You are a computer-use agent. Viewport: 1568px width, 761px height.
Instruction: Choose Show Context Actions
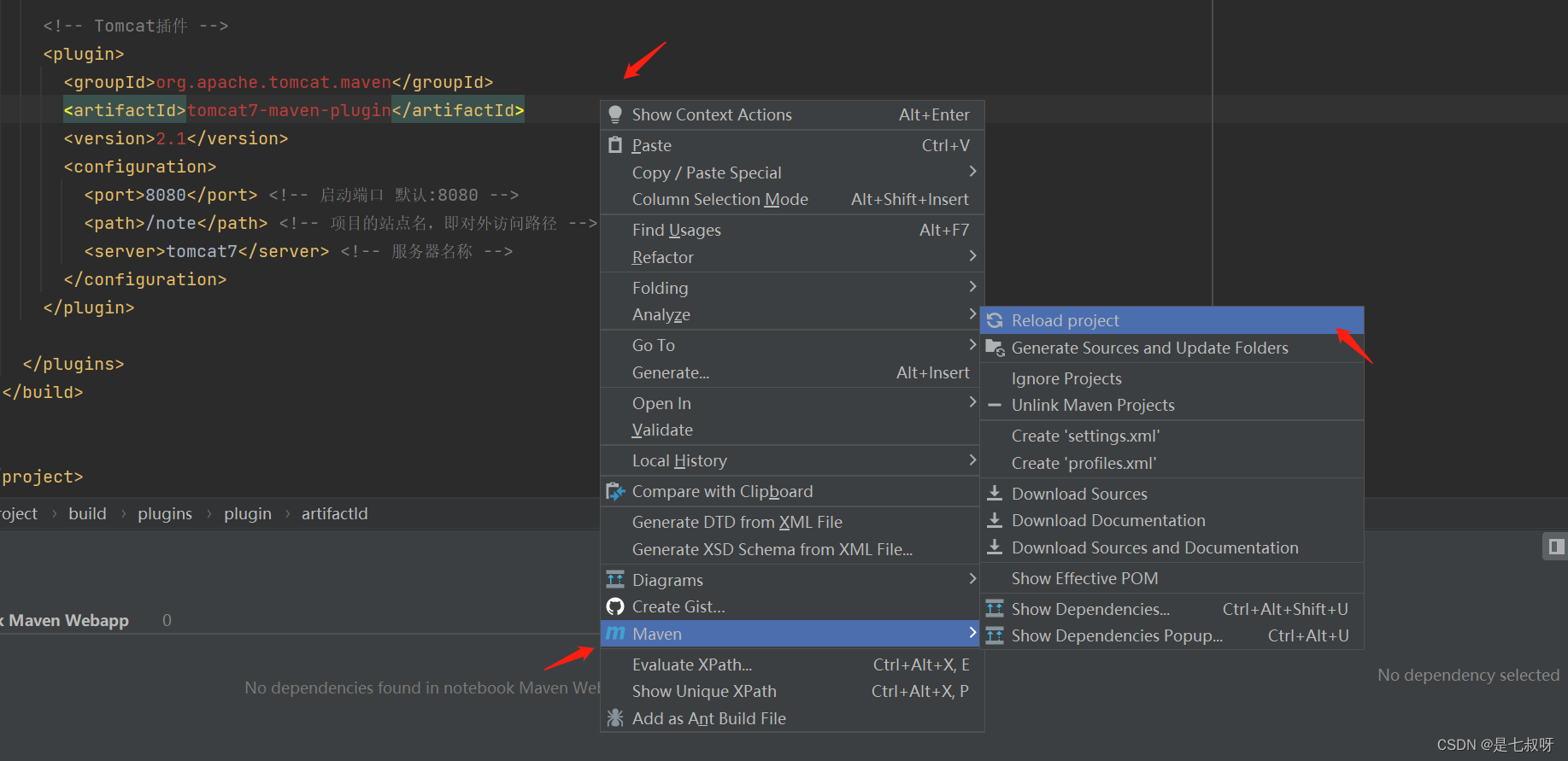pyautogui.click(x=792, y=114)
